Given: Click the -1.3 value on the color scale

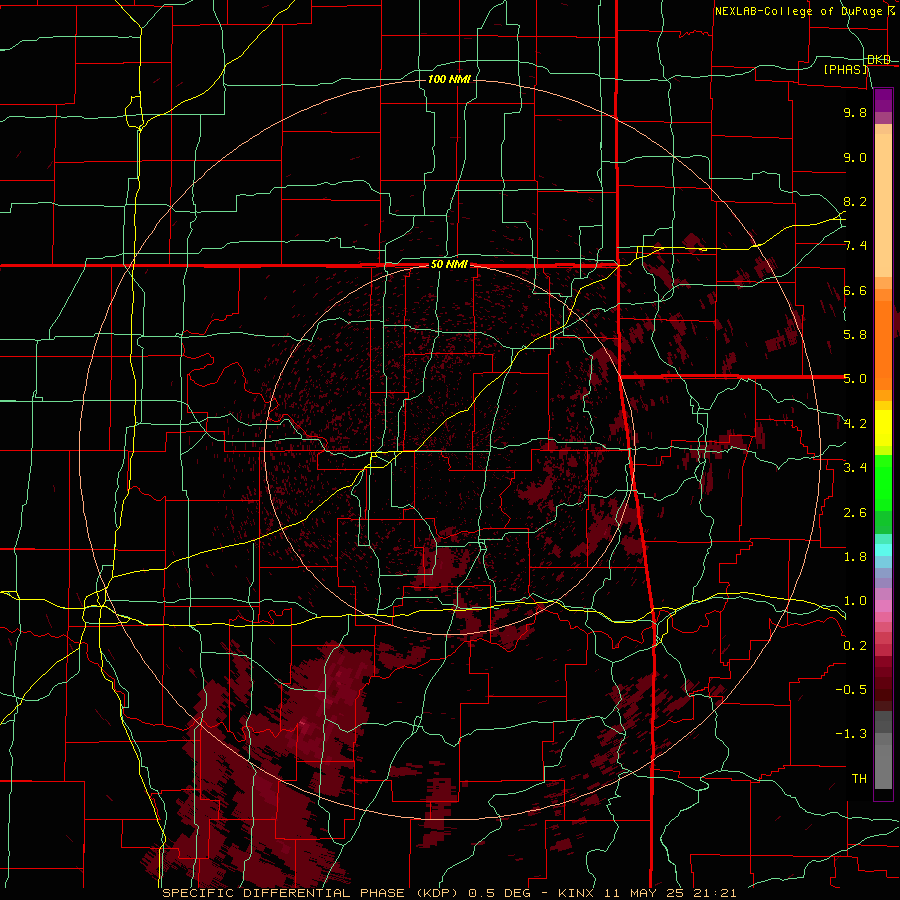Looking at the screenshot, I should click(x=851, y=734).
